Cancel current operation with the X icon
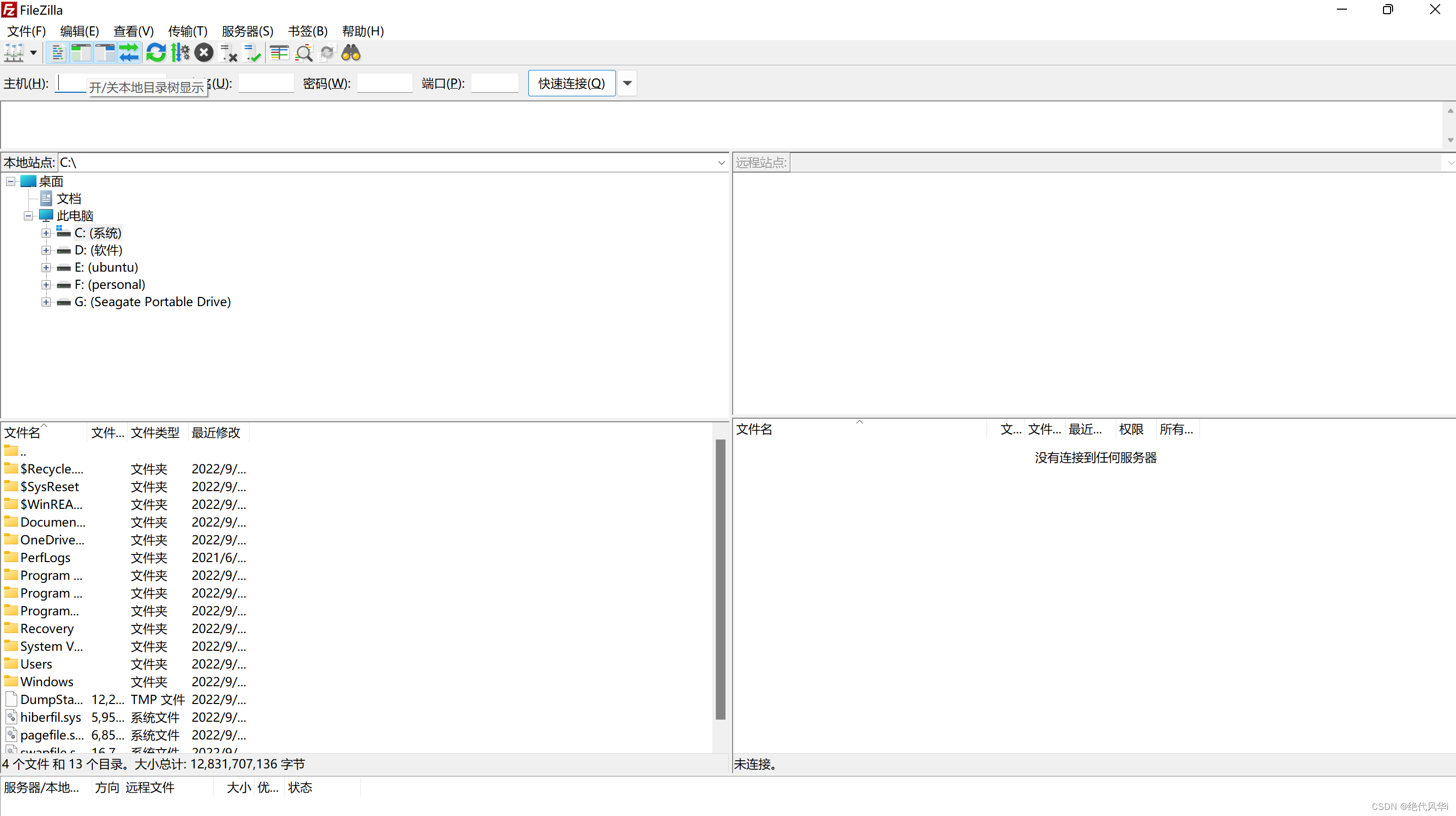 coord(203,53)
